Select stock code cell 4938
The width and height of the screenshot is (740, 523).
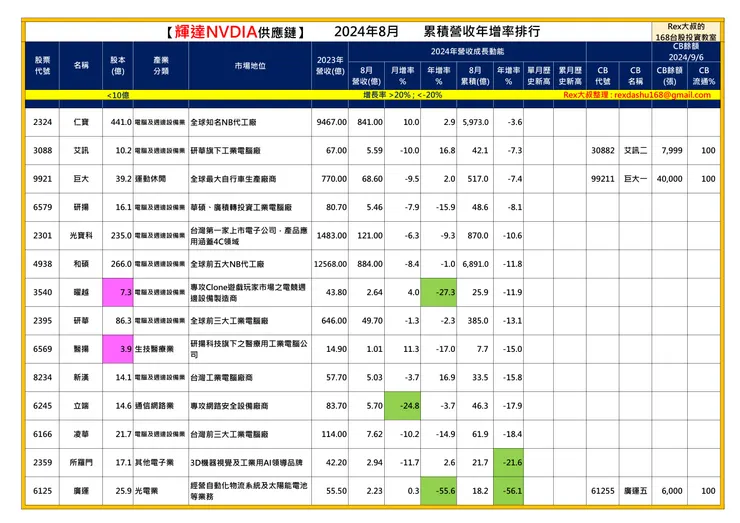[42, 264]
